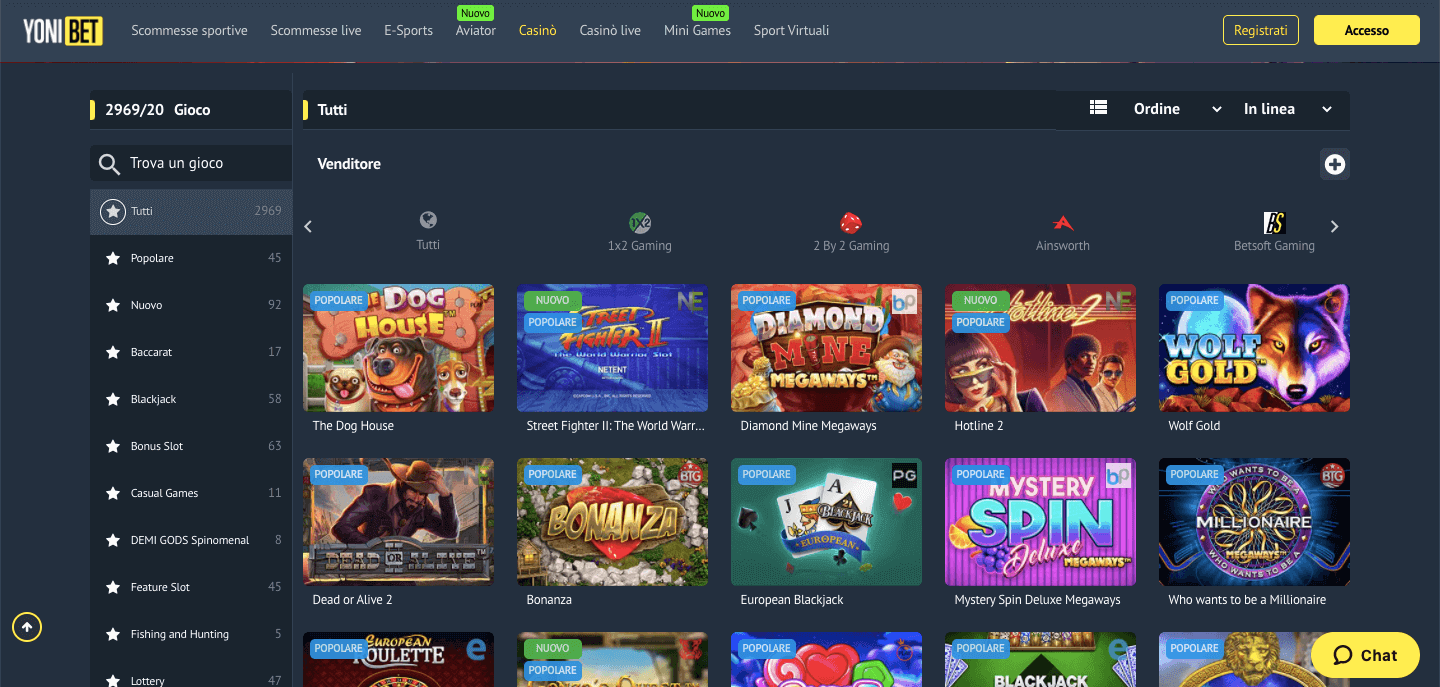Screen dimensions: 1440x687
Task: Switch to the Casinò live tab
Action: click(x=610, y=30)
